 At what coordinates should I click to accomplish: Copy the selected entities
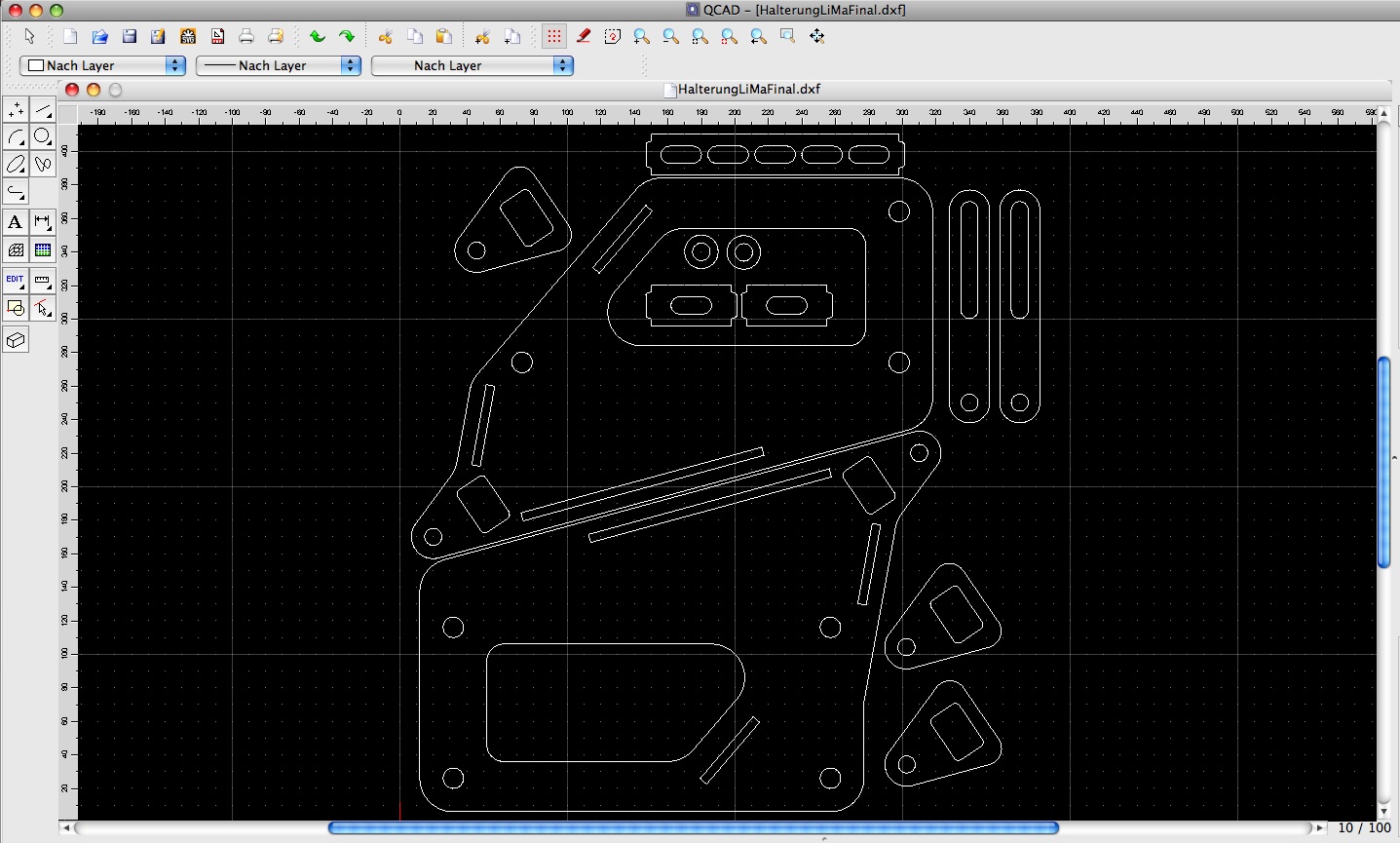[x=415, y=36]
